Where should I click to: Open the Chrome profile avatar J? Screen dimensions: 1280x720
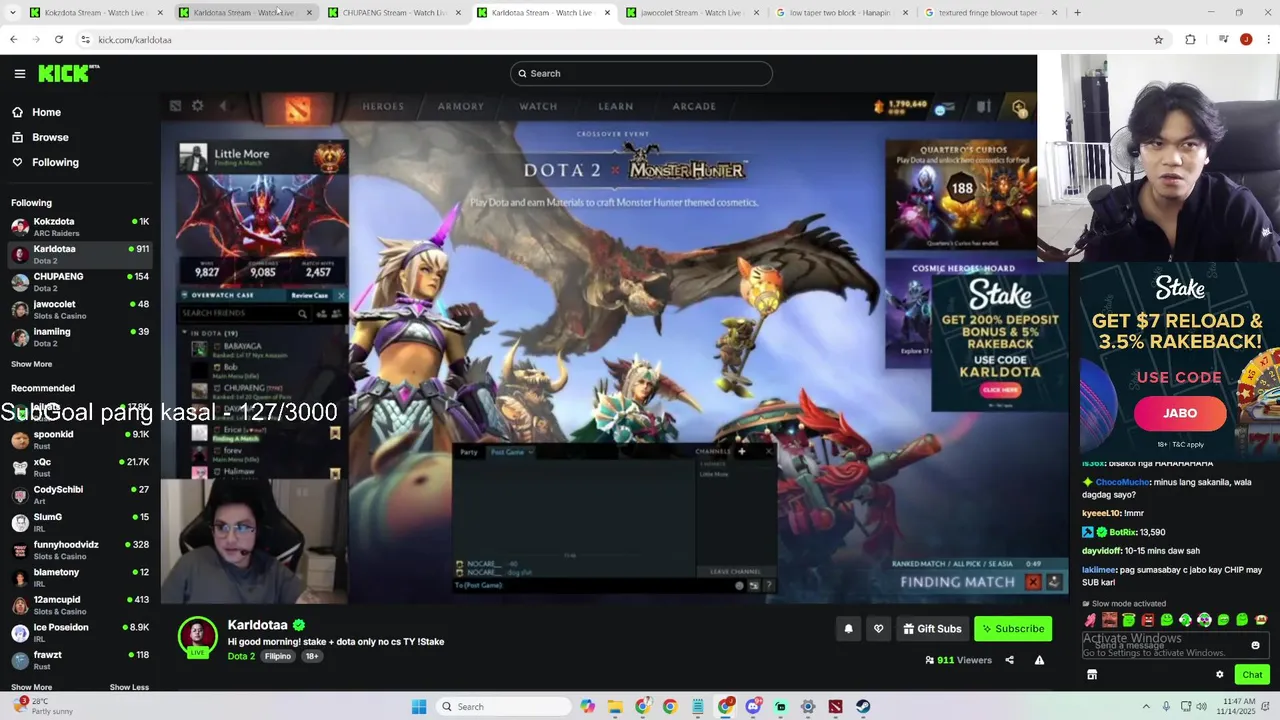[1246, 40]
